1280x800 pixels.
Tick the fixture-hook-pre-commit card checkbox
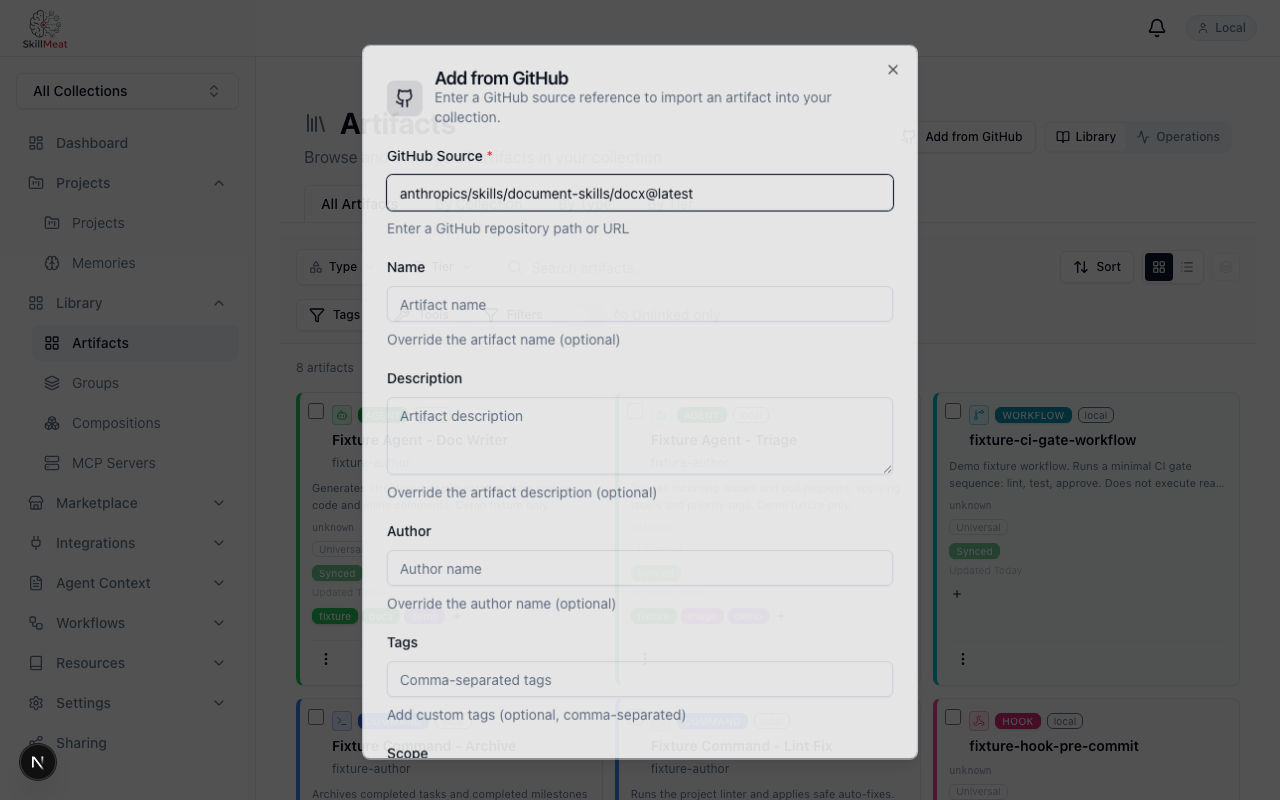click(953, 717)
